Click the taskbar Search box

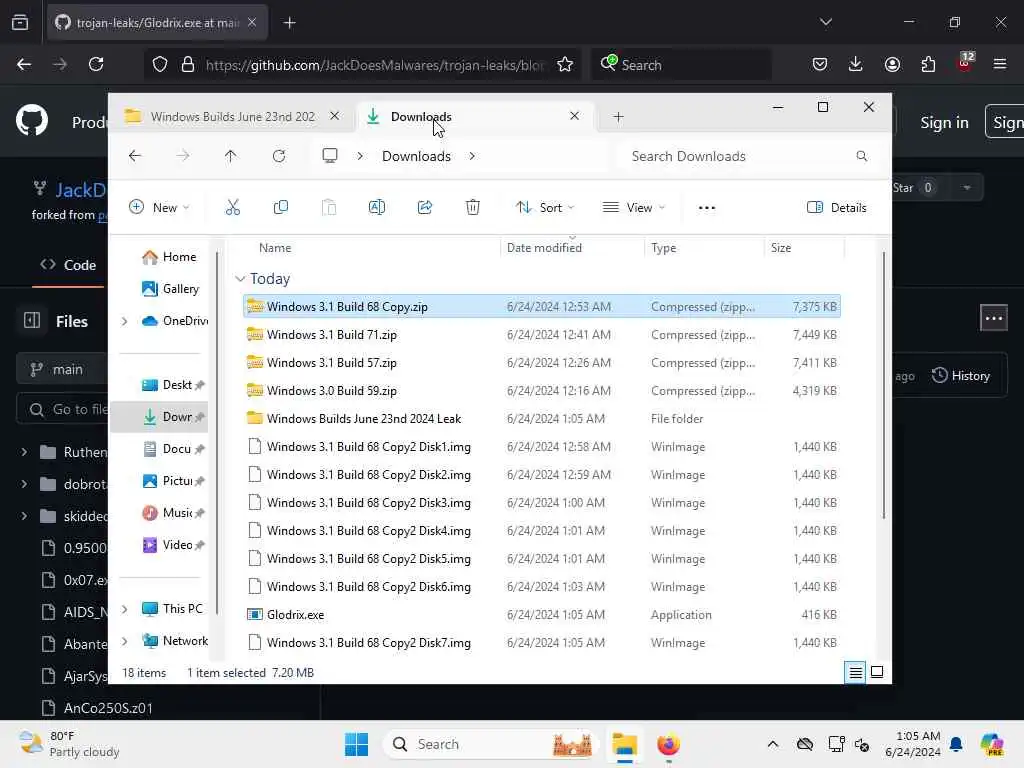(490, 744)
